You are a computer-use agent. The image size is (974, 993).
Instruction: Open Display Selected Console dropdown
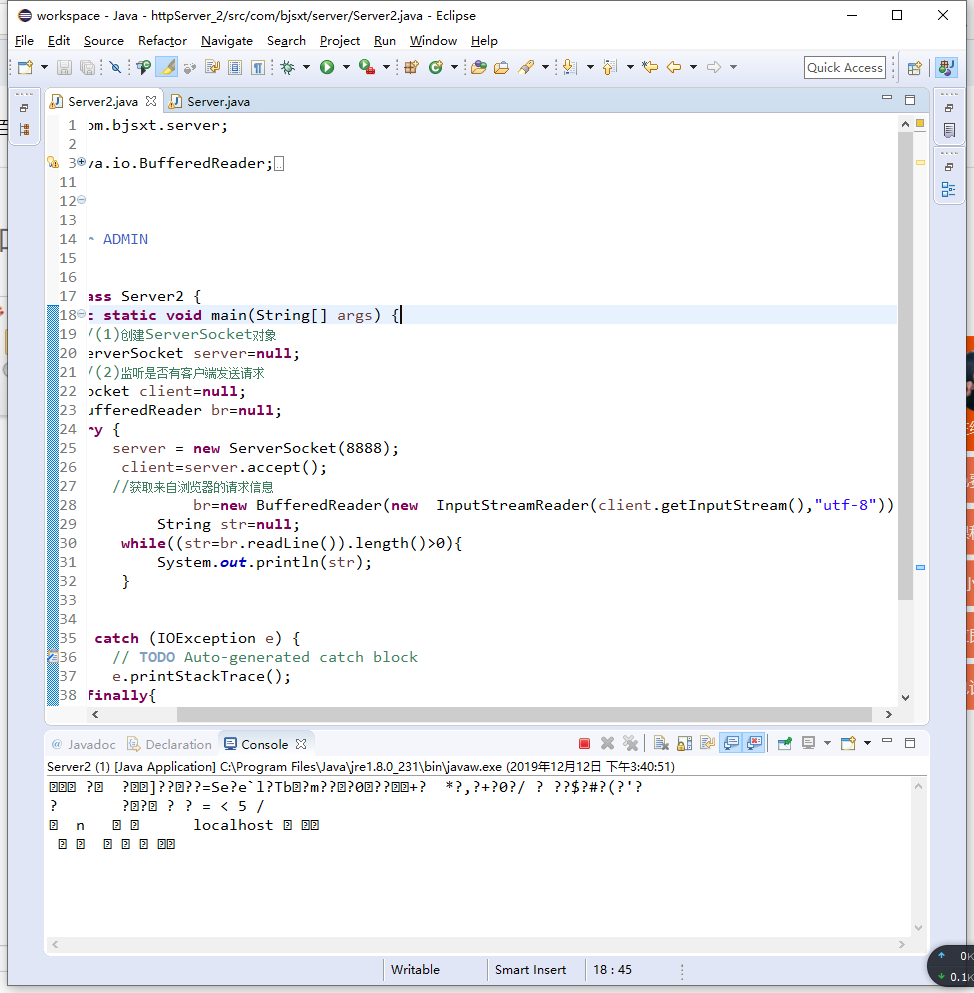[827, 743]
